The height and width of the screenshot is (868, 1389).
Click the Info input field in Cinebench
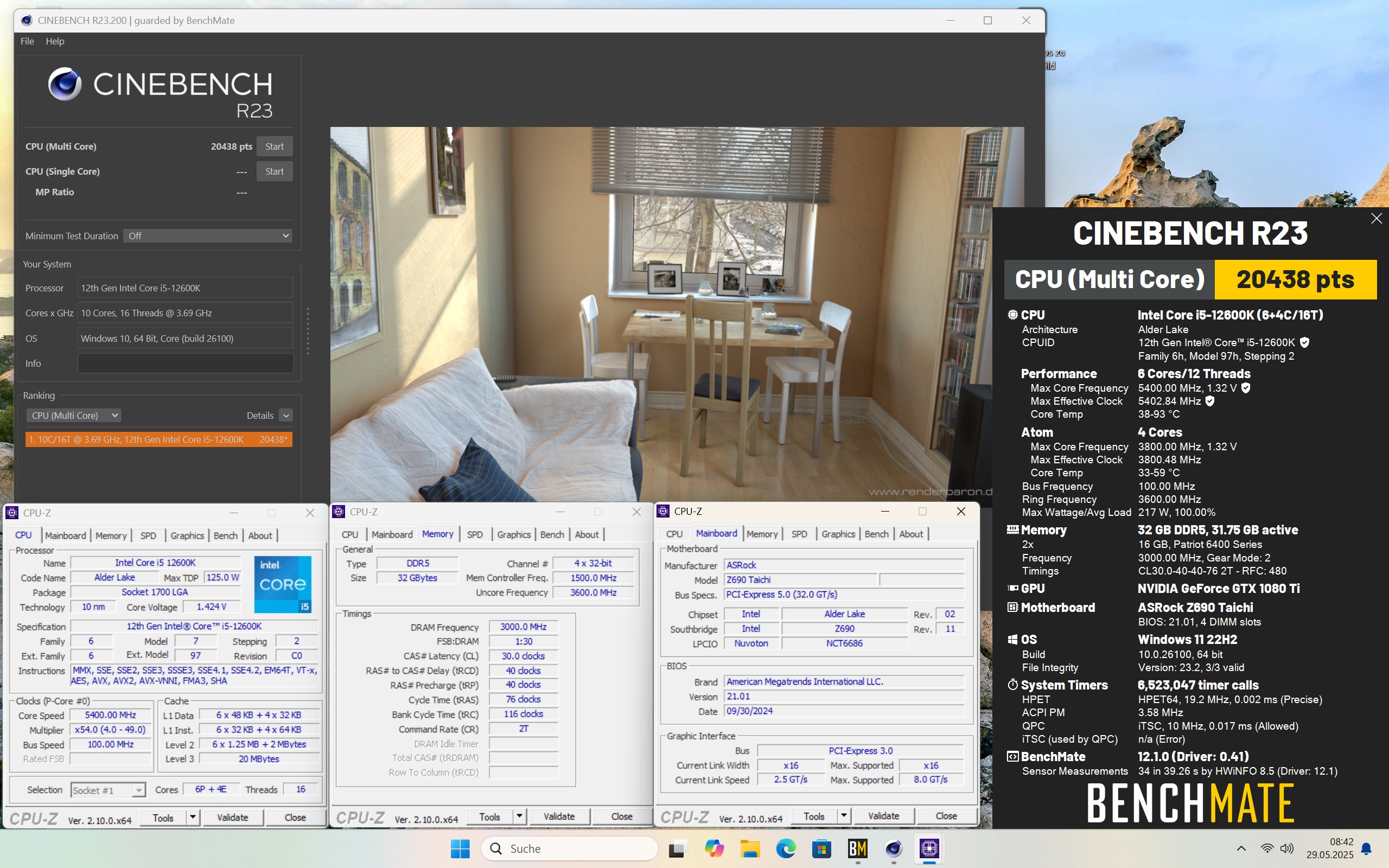[186, 363]
